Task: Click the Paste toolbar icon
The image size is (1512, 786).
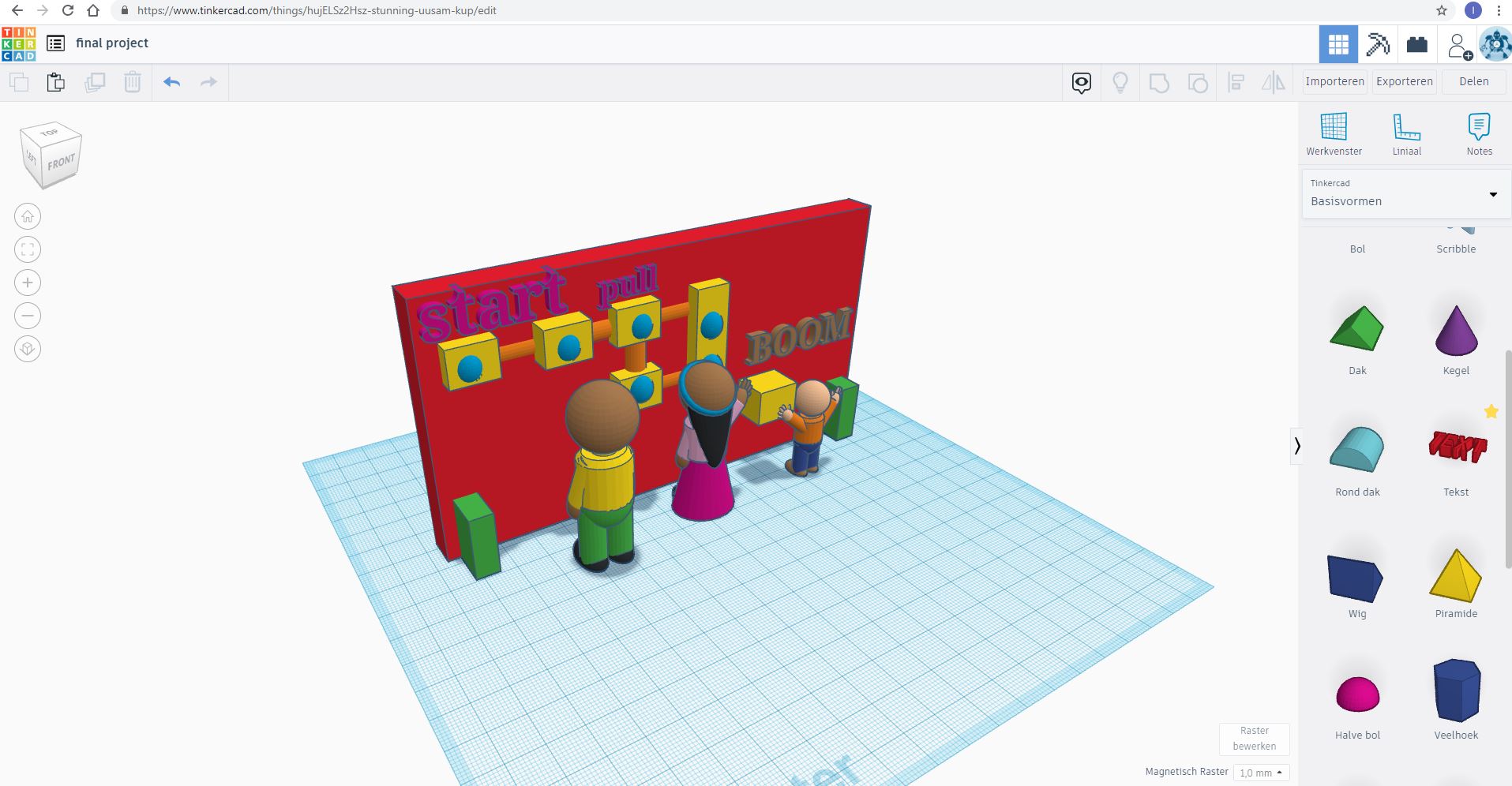Action: click(56, 82)
